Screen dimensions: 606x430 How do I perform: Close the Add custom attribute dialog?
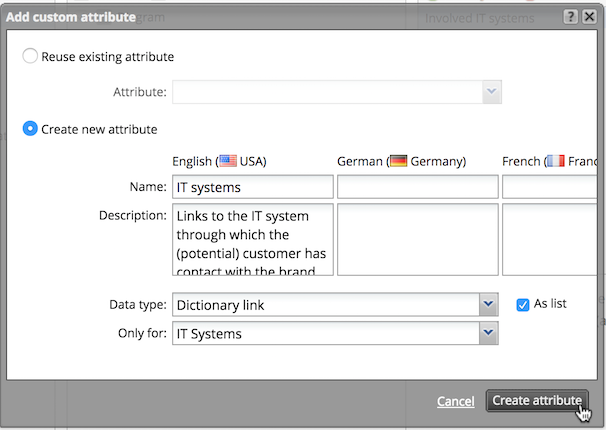click(x=589, y=17)
